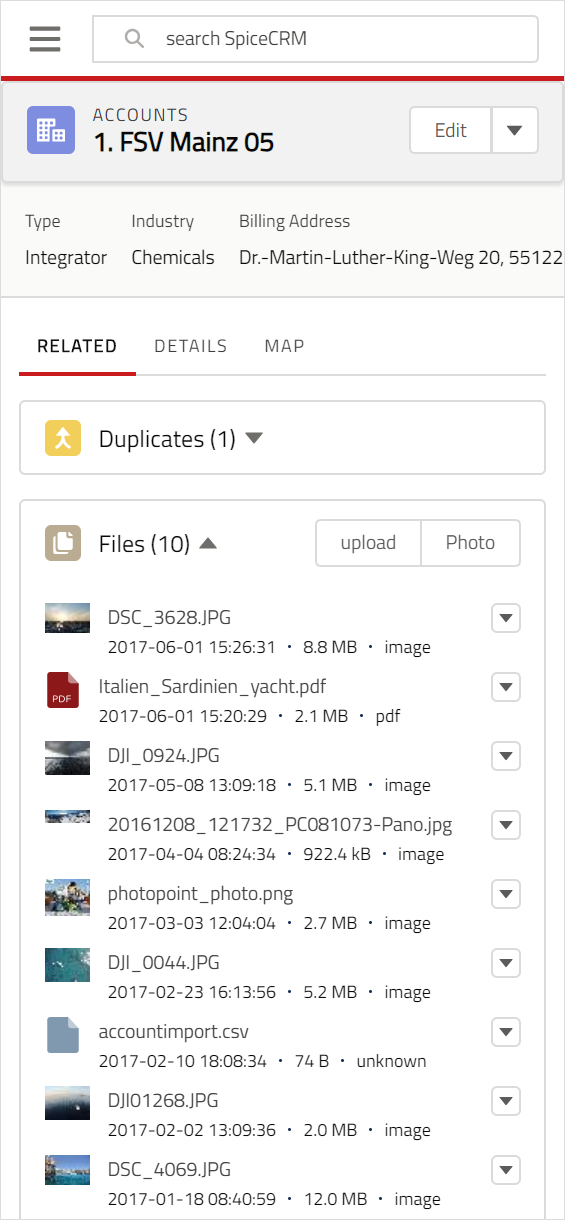
Task: Click the Files panel icon
Action: coord(63,543)
